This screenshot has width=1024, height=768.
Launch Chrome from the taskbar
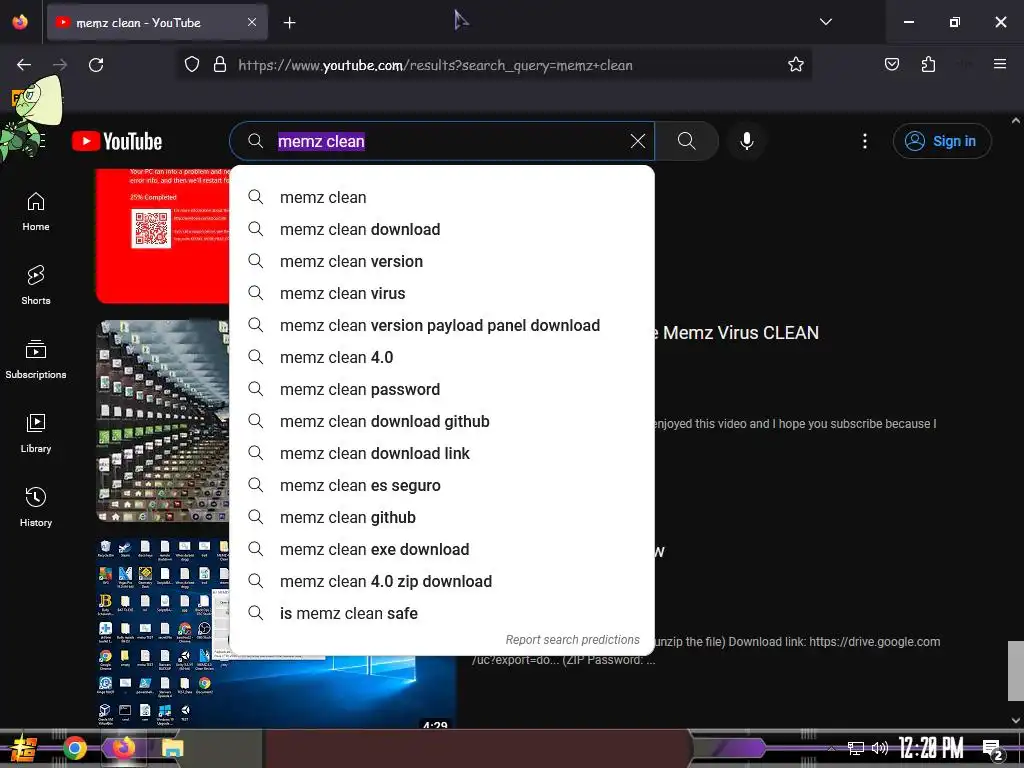pos(74,748)
